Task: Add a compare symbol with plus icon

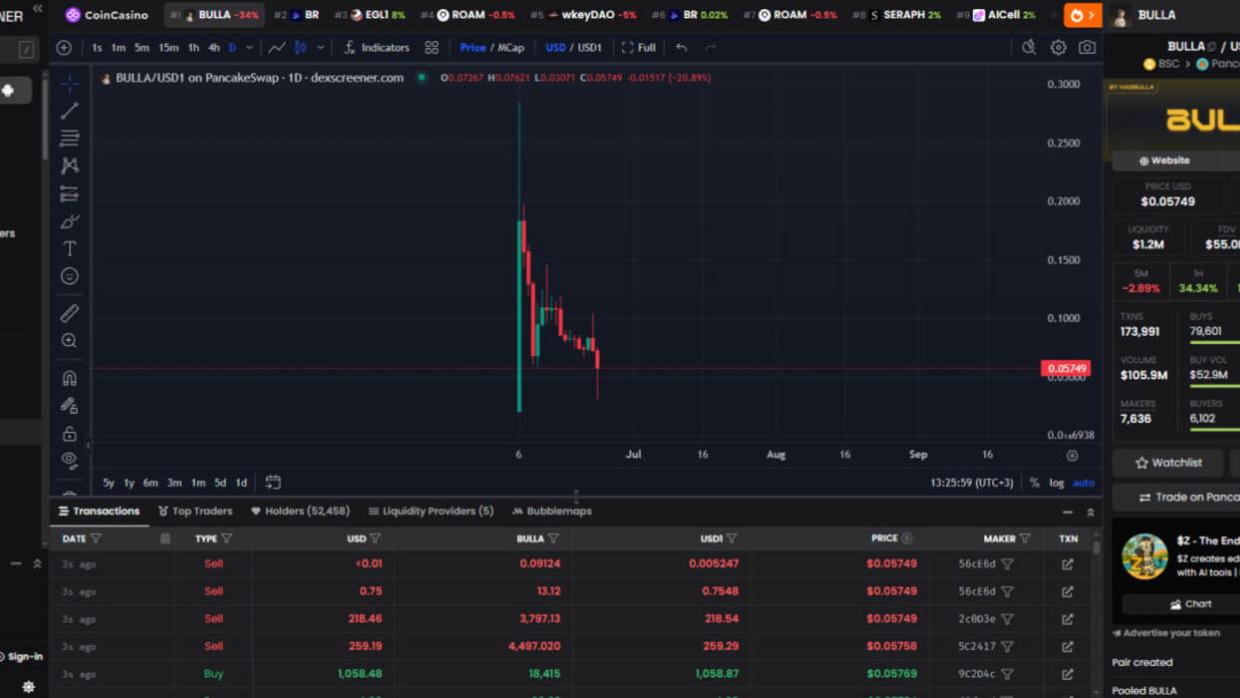Action: tap(64, 47)
